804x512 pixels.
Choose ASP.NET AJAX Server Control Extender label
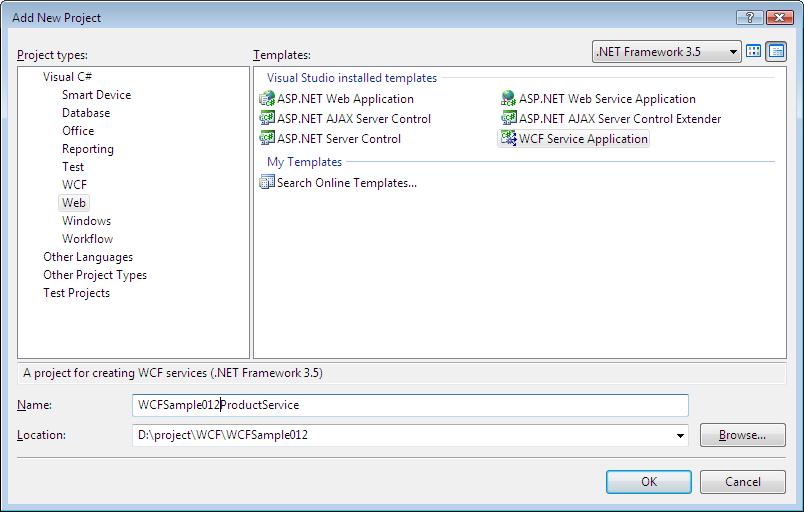[620, 118]
